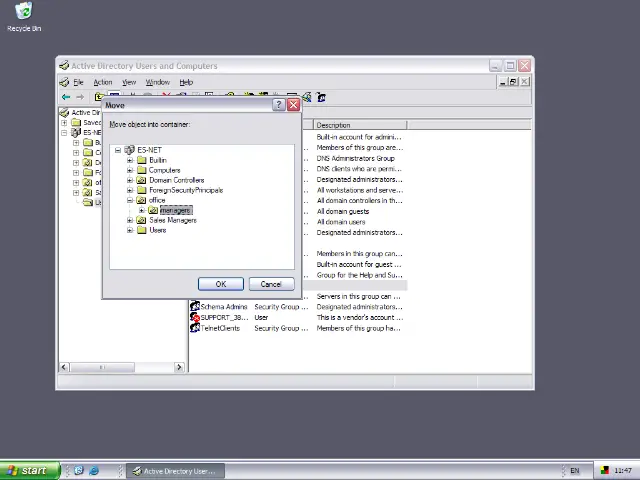The image size is (640, 480).
Task: Open the Start menu
Action: (x=30, y=470)
